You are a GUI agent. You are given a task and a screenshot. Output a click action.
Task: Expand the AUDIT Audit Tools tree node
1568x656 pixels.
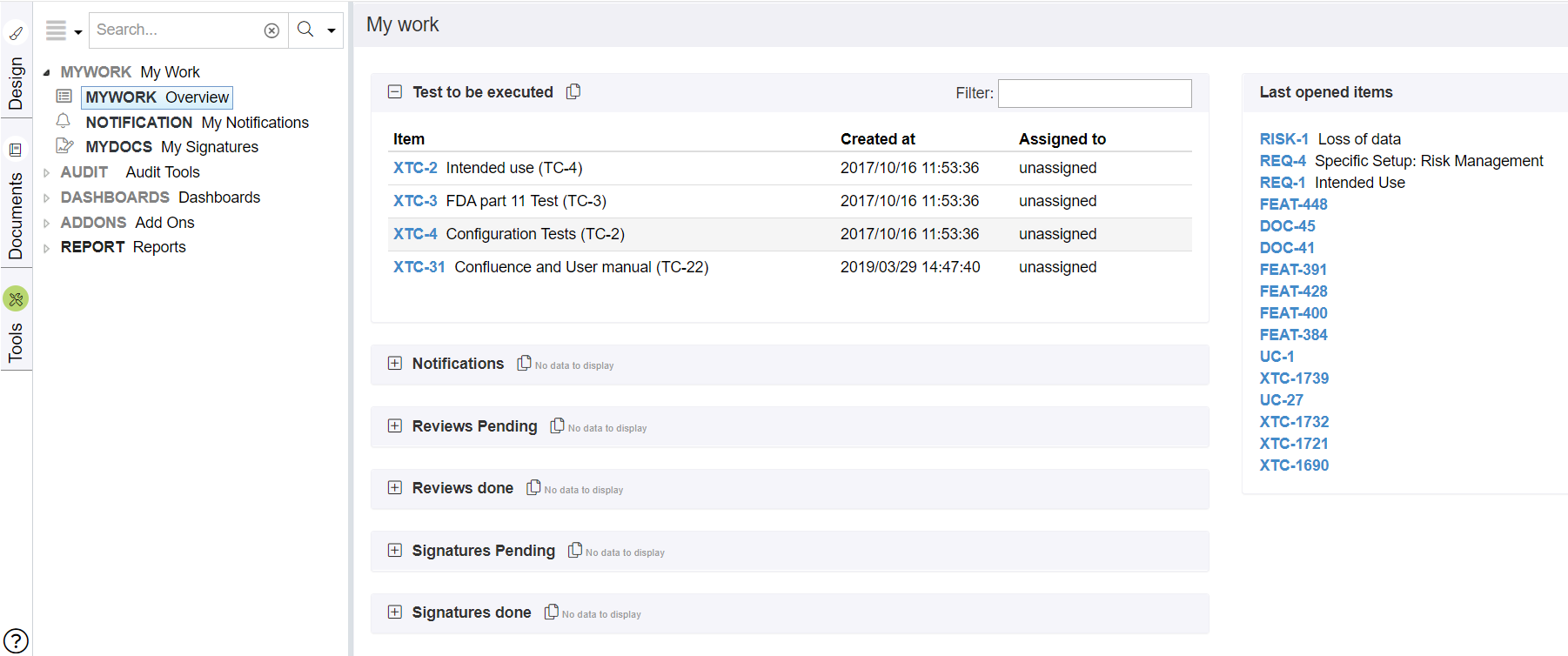point(47,171)
